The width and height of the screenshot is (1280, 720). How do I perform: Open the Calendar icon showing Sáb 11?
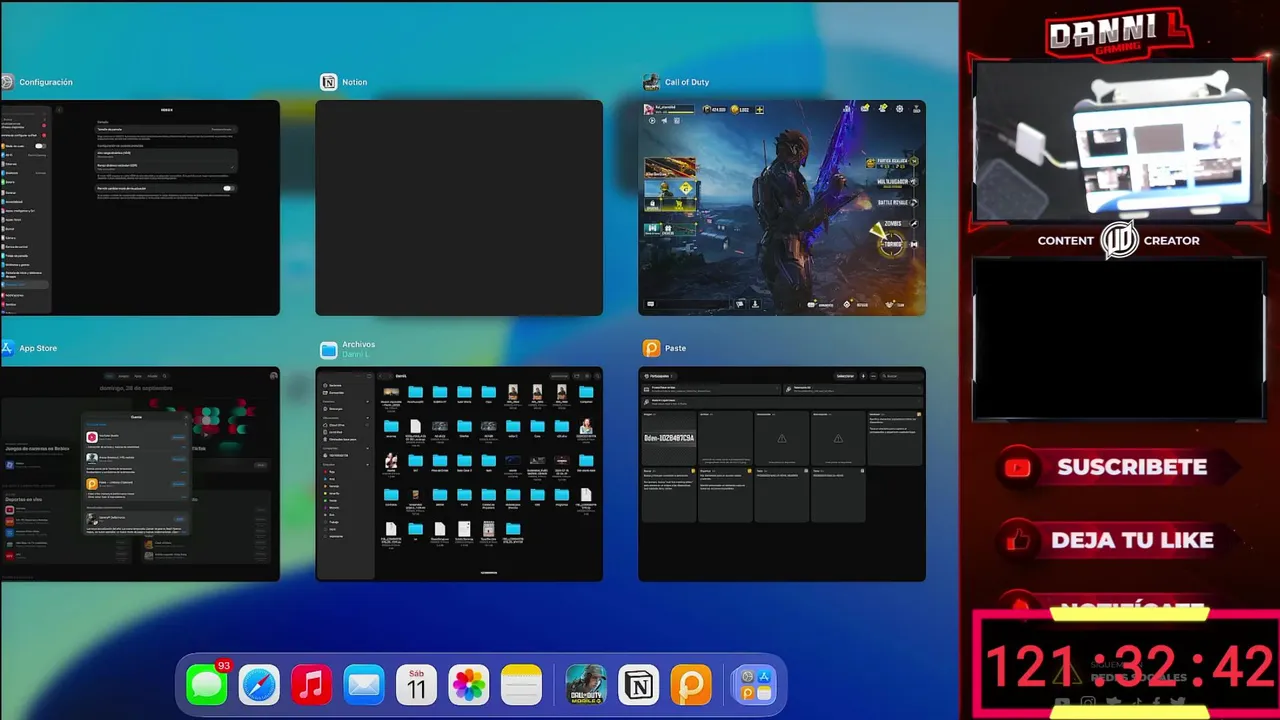(416, 686)
